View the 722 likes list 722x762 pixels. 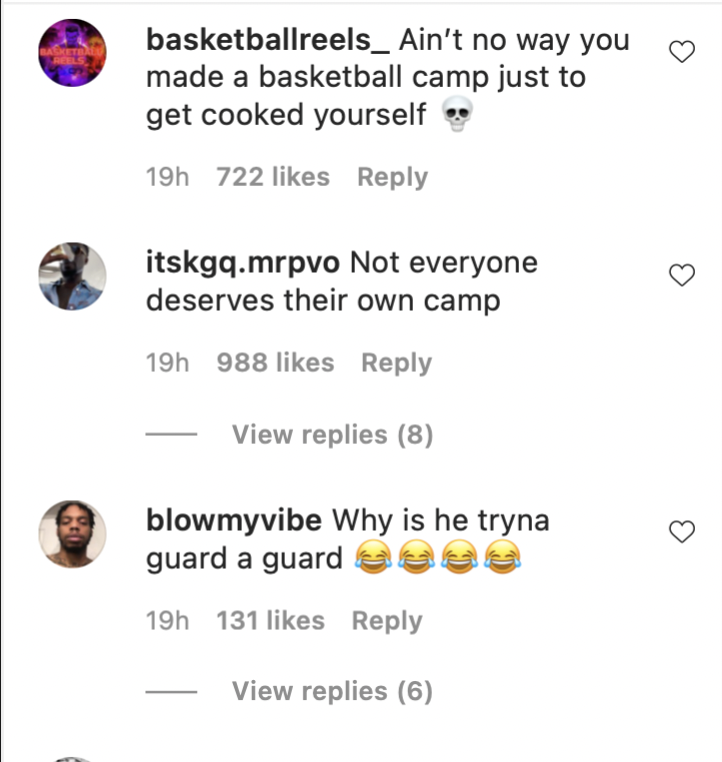pos(273,176)
